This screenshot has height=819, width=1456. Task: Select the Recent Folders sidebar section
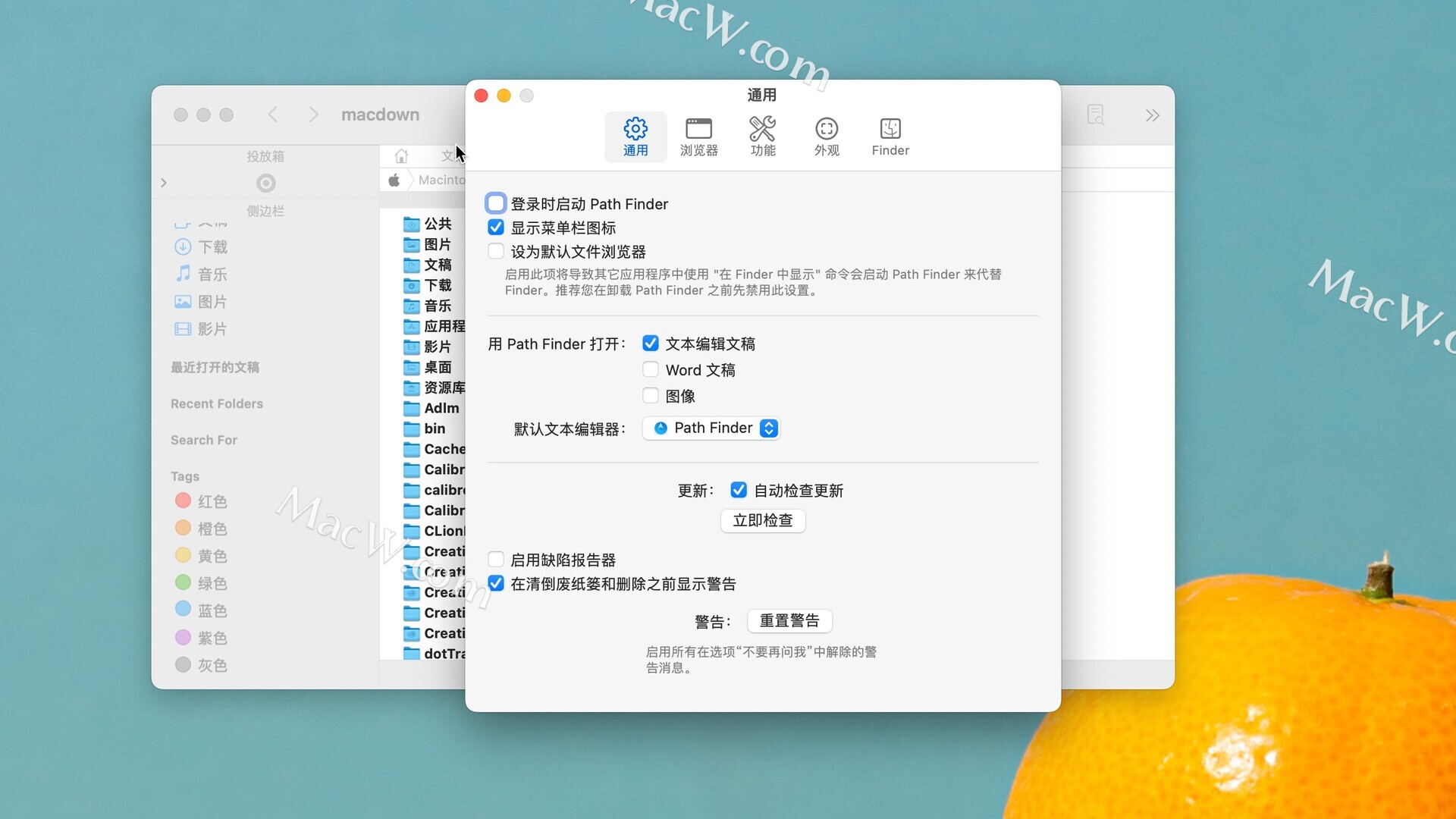coord(217,403)
